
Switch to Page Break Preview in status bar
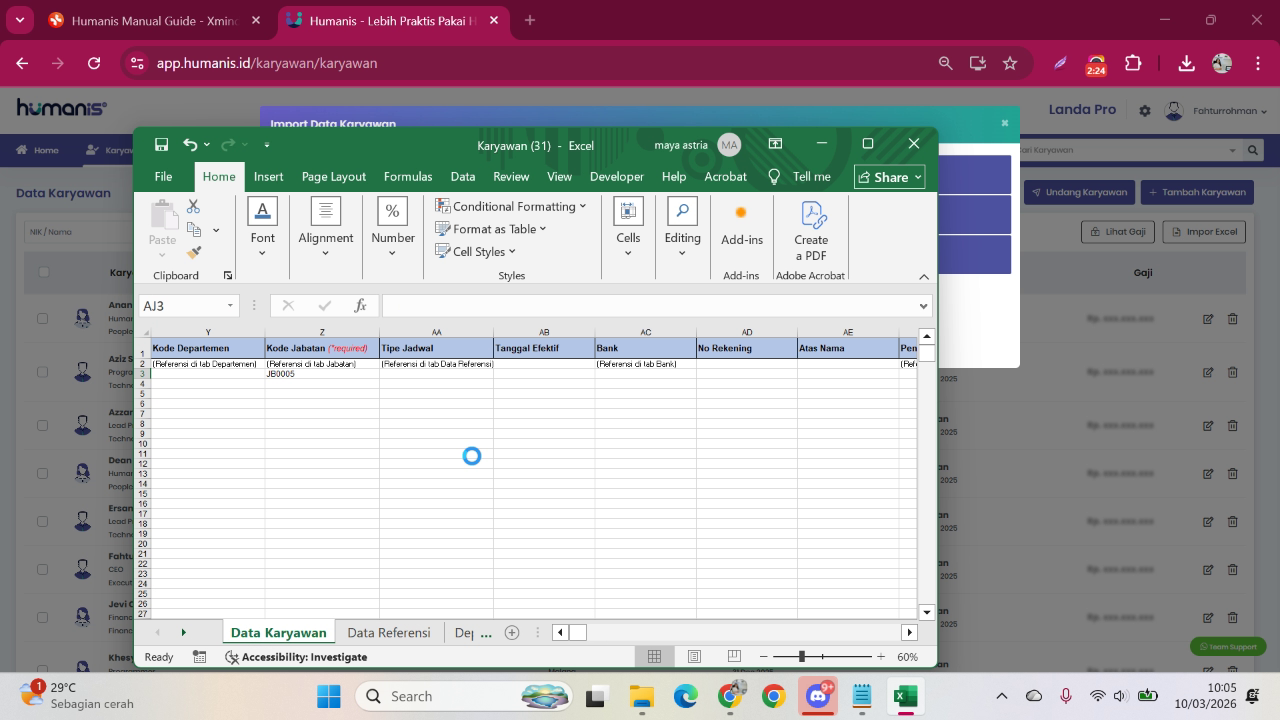click(x=734, y=656)
